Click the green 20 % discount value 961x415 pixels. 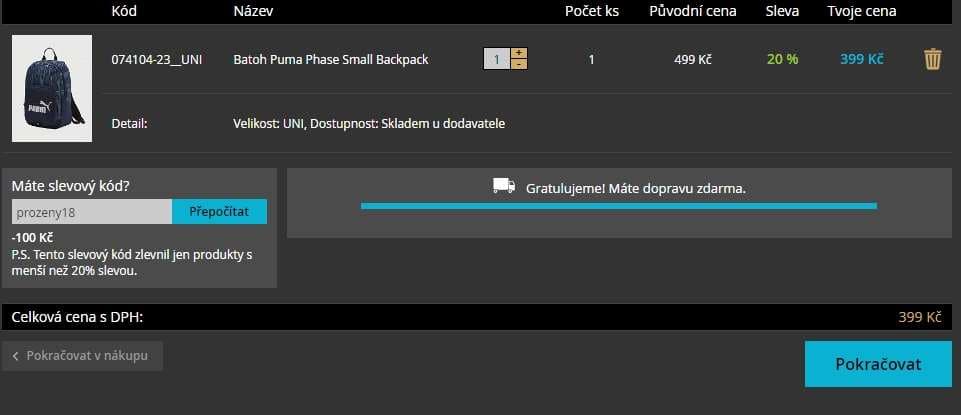coord(783,59)
